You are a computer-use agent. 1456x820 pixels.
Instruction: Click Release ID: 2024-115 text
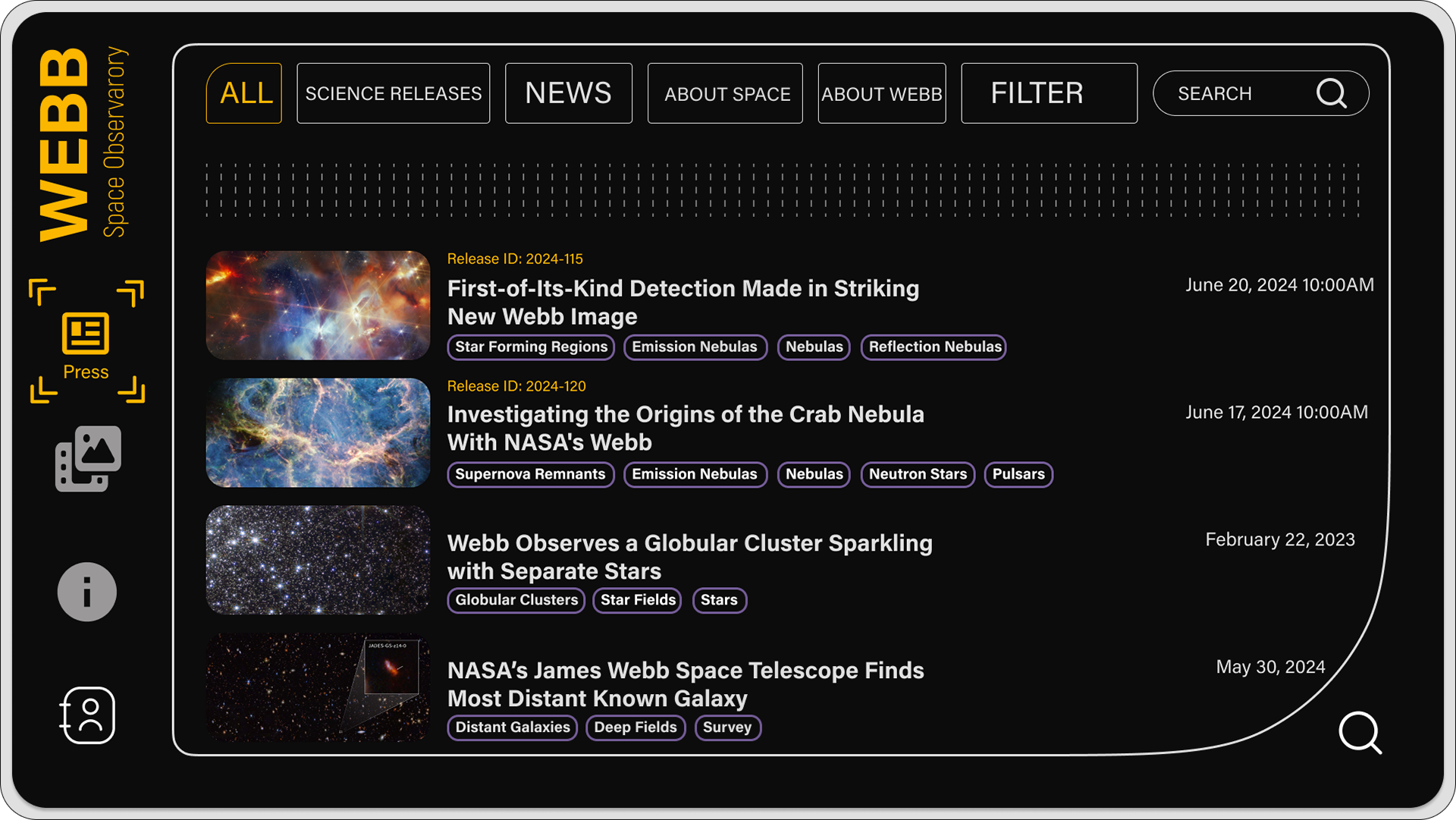point(515,259)
